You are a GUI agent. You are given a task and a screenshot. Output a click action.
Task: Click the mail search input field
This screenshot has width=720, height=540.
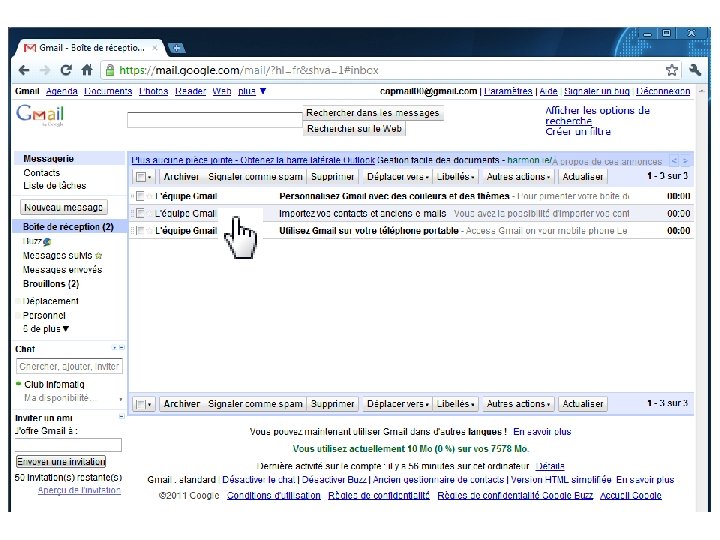214,119
